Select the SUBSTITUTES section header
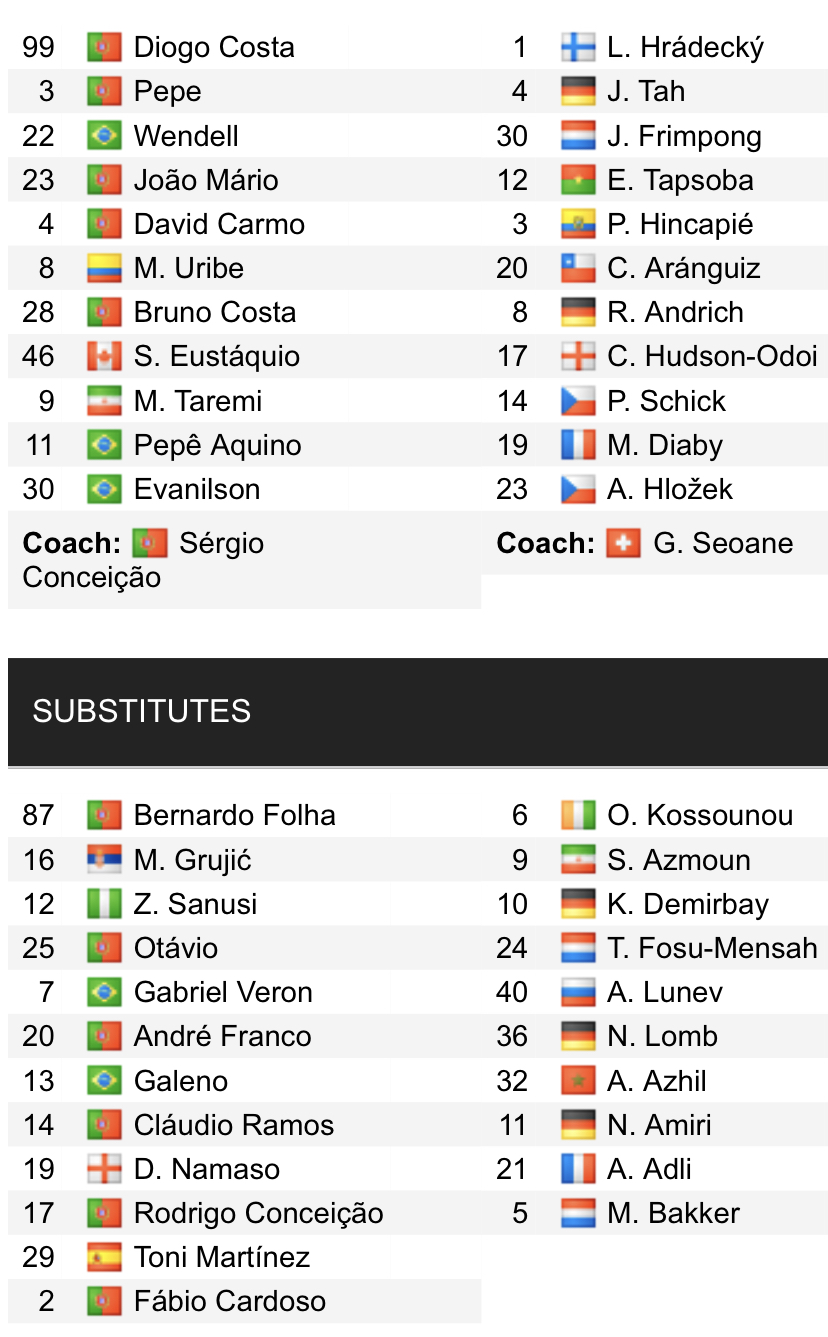This screenshot has width=828, height=1337. (142, 711)
